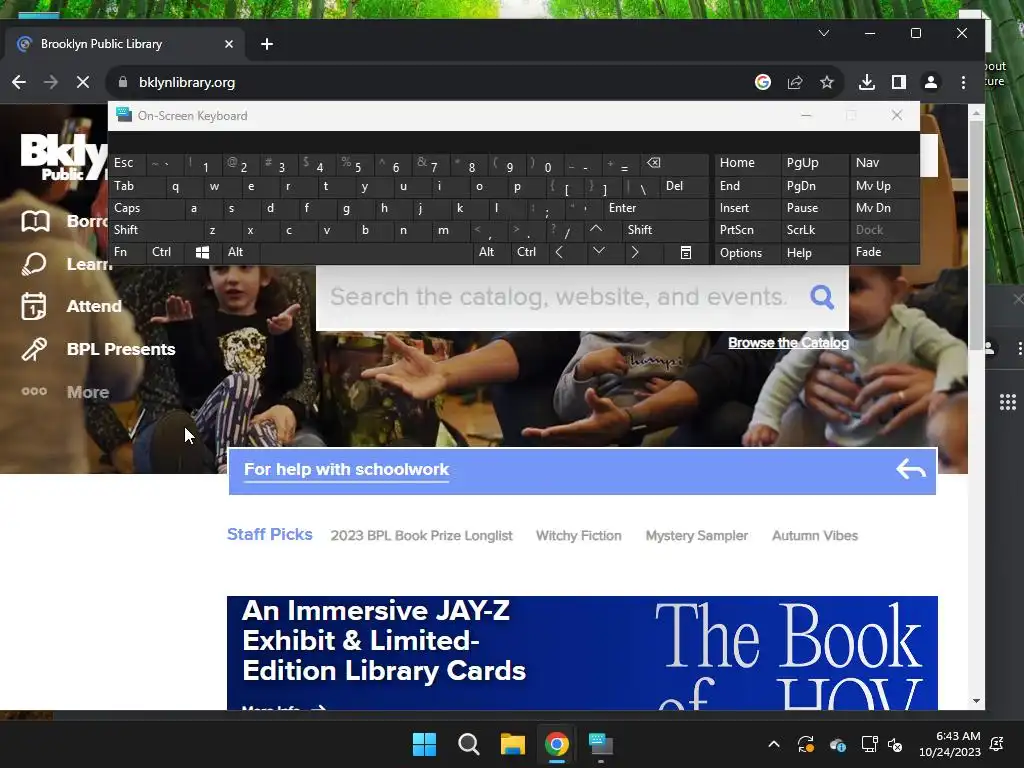Open the Attend calendar menu
1024x768 pixels.
(72, 306)
